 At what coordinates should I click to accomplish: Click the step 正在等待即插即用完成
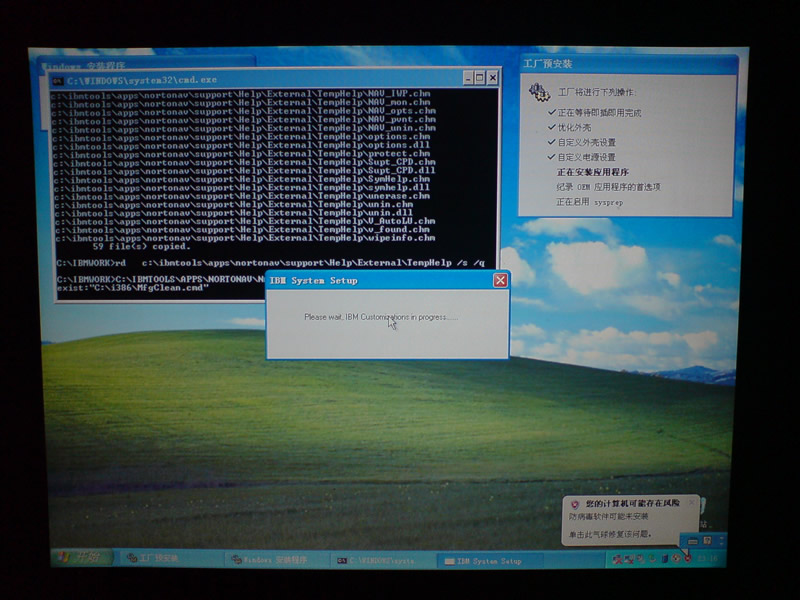click(599, 113)
